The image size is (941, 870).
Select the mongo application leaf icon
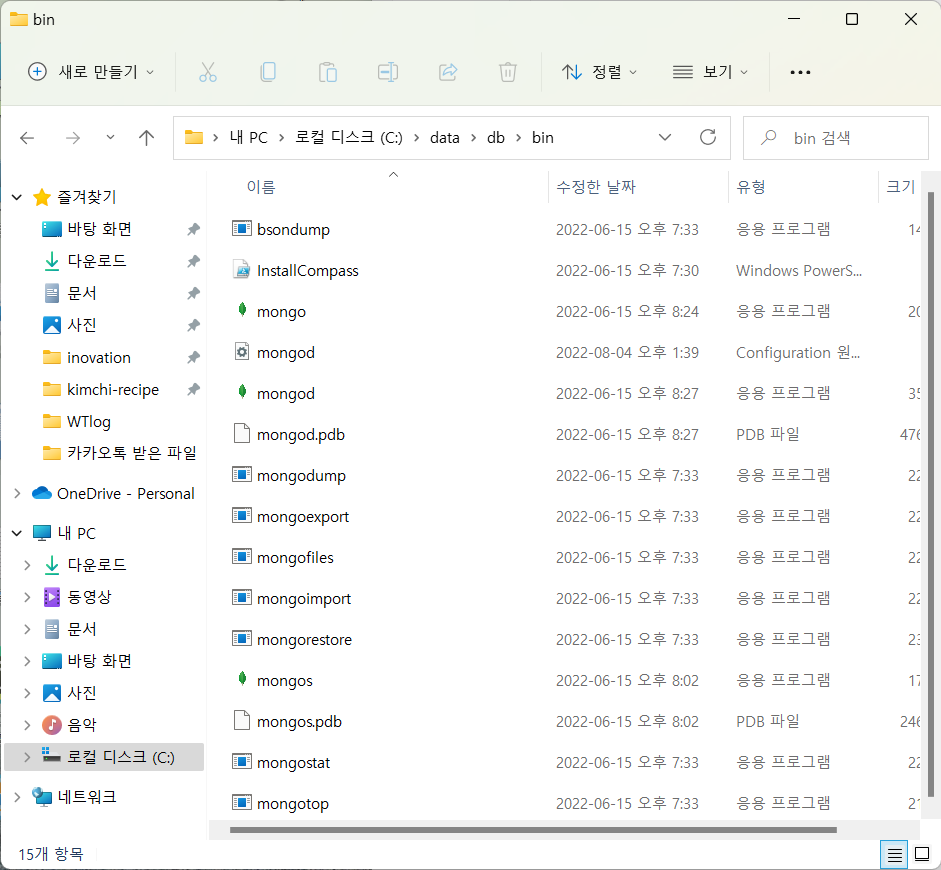click(x=242, y=310)
